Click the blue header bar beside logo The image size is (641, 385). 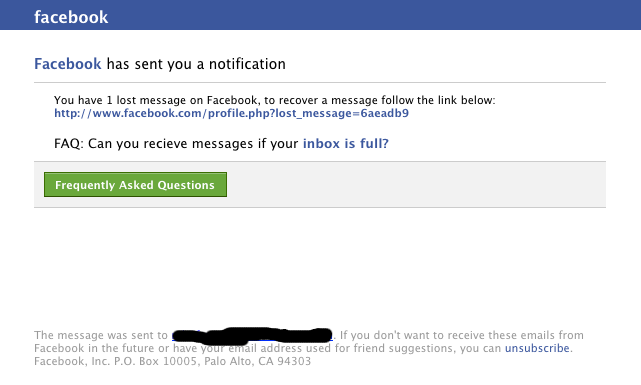tap(368, 15)
